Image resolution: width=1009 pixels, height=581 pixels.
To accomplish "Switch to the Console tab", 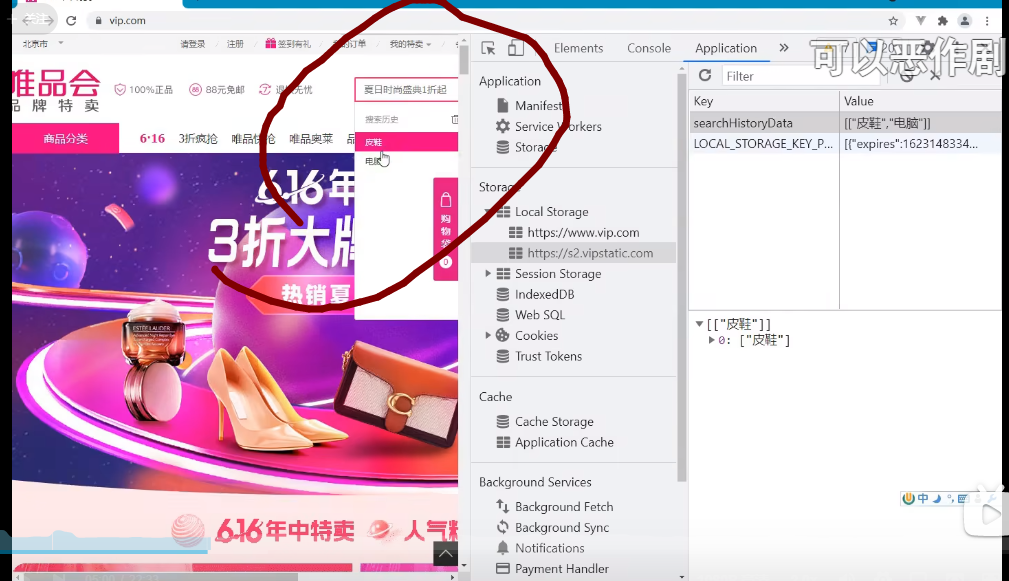I will 649,48.
